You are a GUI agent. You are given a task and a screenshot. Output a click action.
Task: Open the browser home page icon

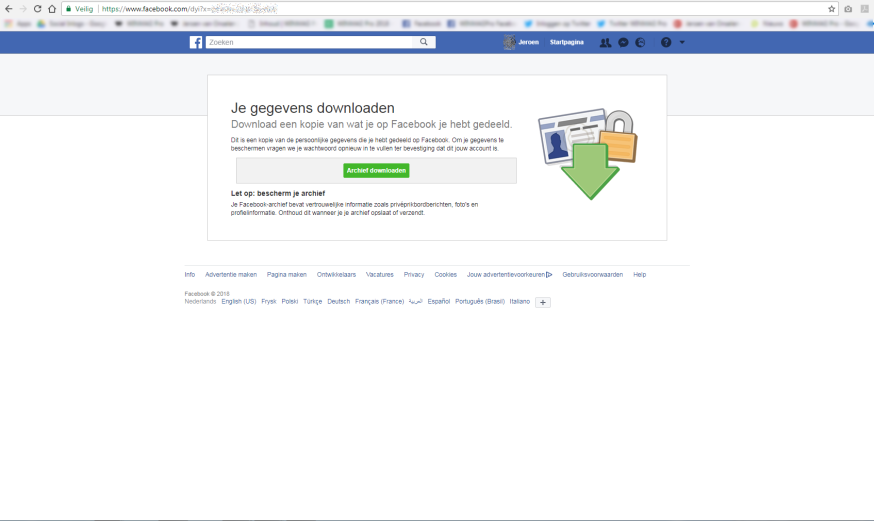tap(52, 9)
